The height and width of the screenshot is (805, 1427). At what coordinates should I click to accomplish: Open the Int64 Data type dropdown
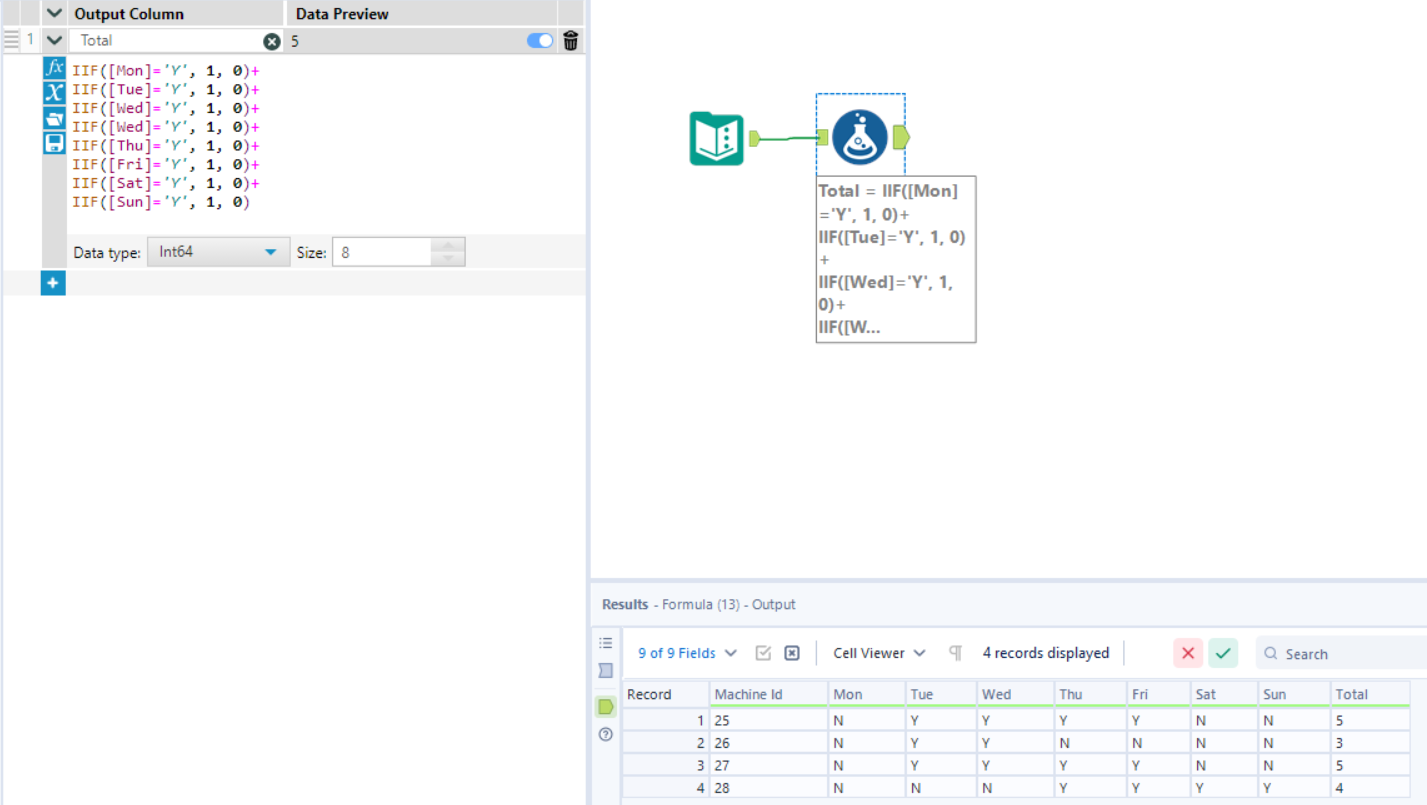coord(218,252)
